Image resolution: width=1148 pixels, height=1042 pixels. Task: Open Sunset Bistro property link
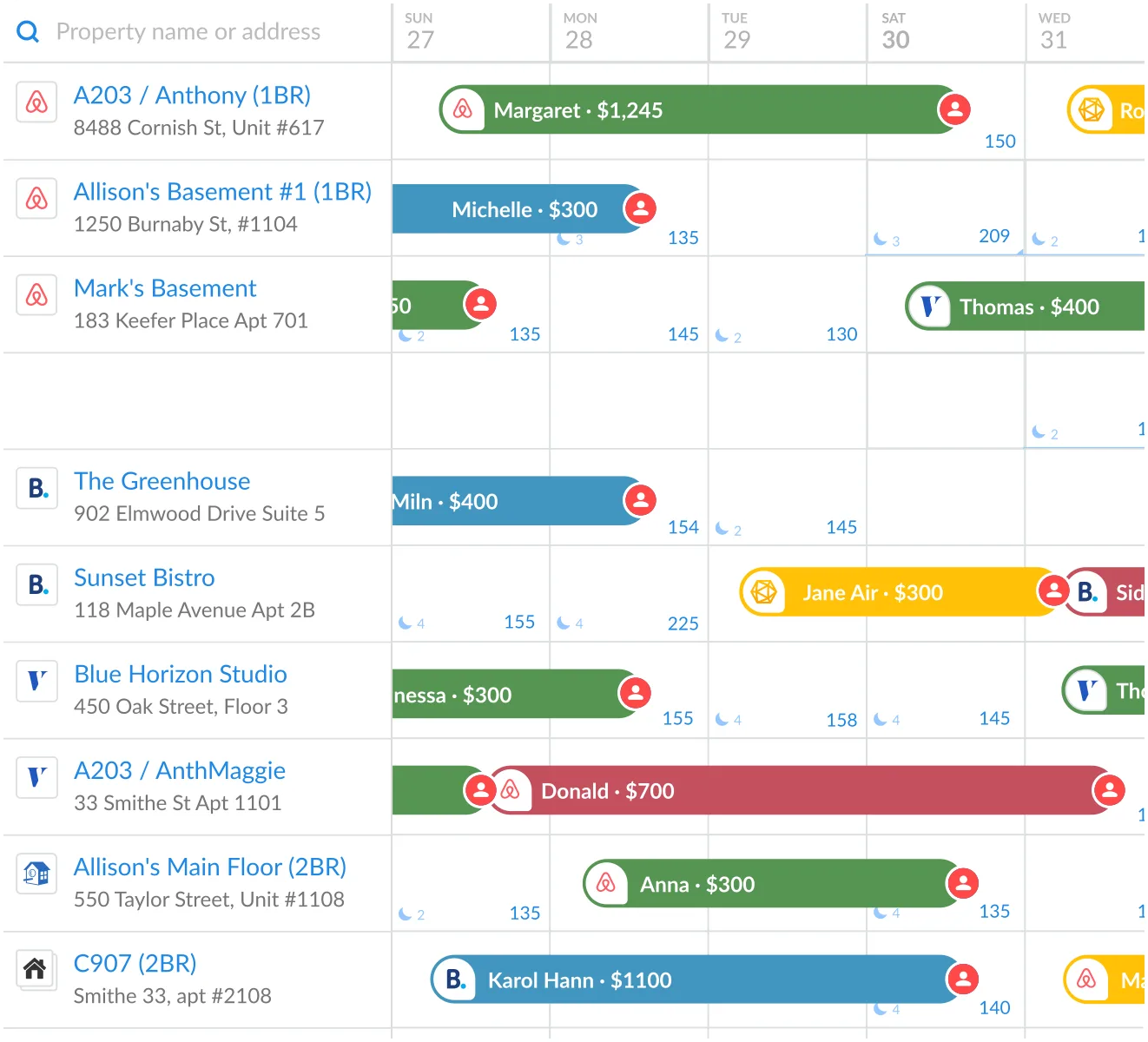click(144, 577)
